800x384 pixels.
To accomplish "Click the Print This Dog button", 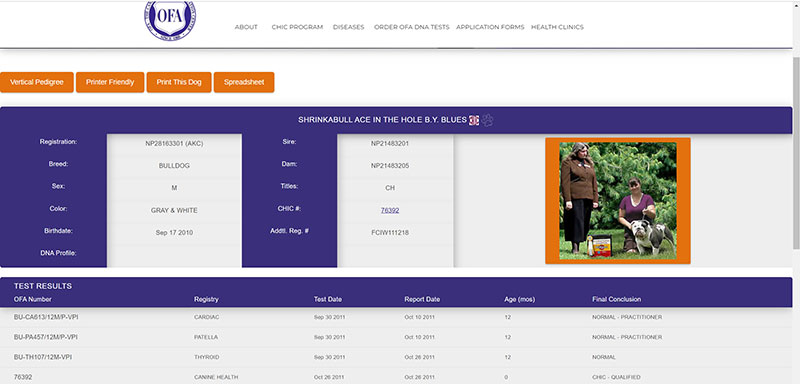I will point(179,82).
